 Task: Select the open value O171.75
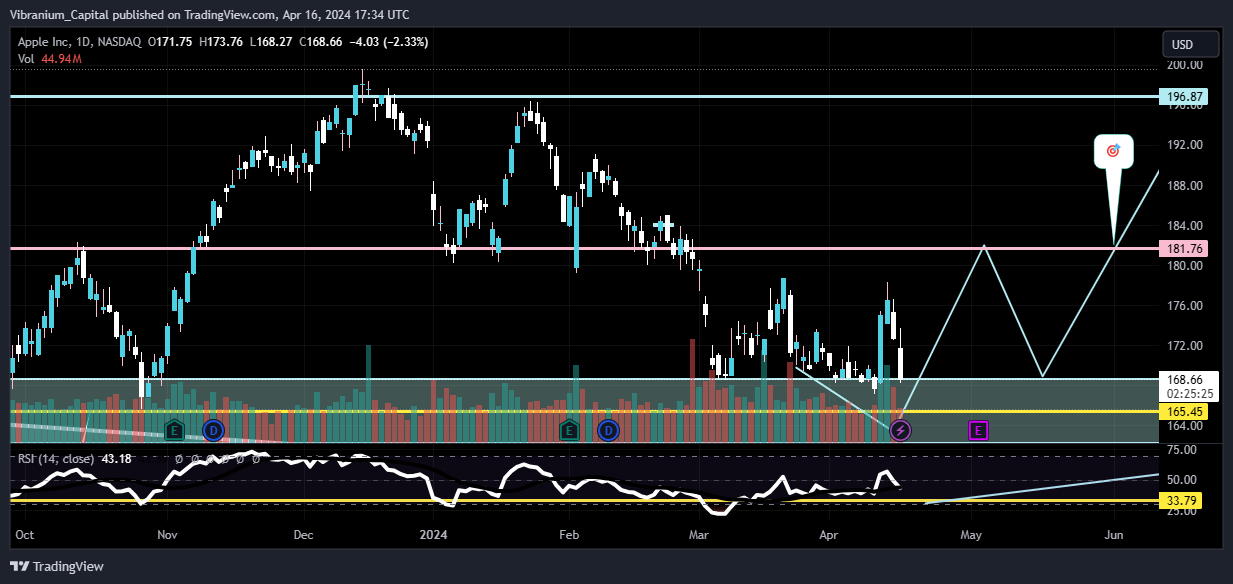171,43
